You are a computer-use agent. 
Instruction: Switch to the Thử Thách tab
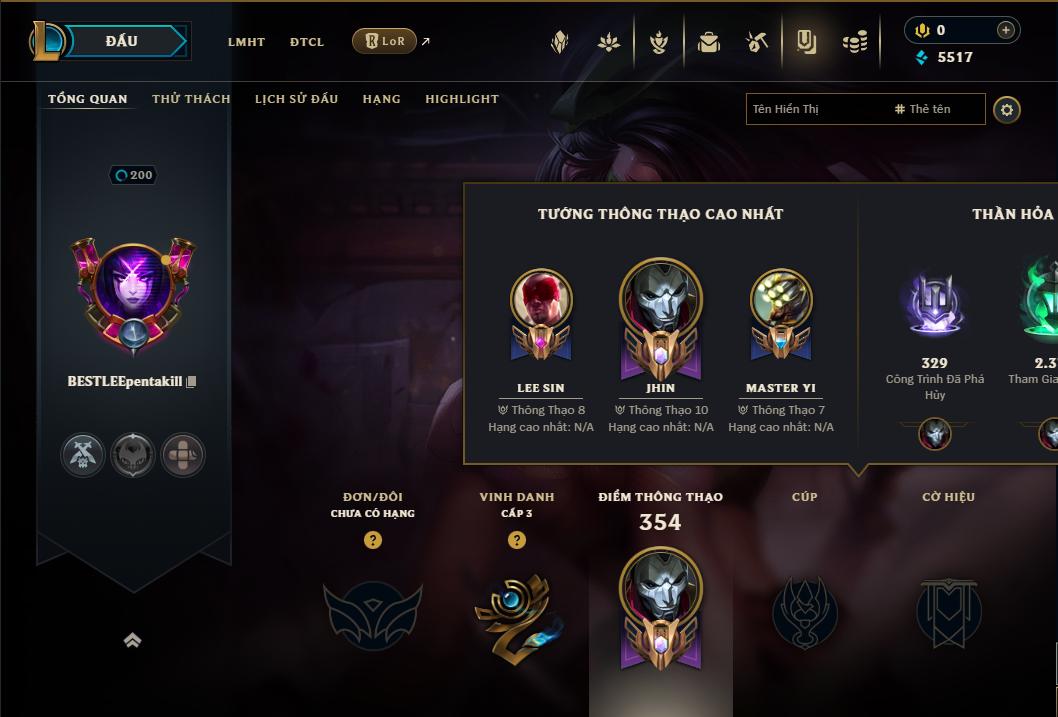191,99
